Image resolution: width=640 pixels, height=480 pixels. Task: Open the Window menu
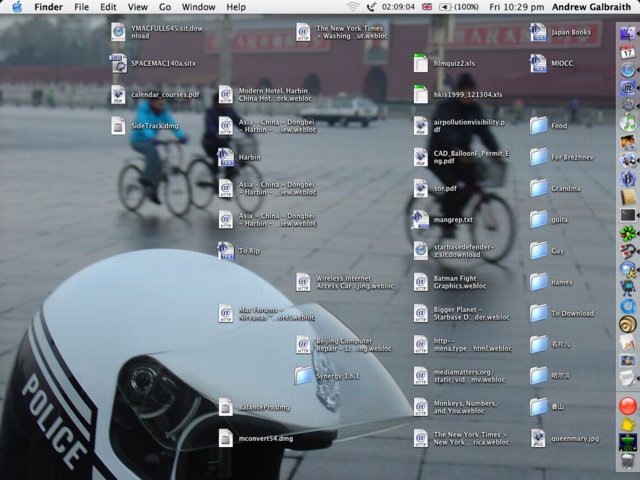tap(198, 7)
